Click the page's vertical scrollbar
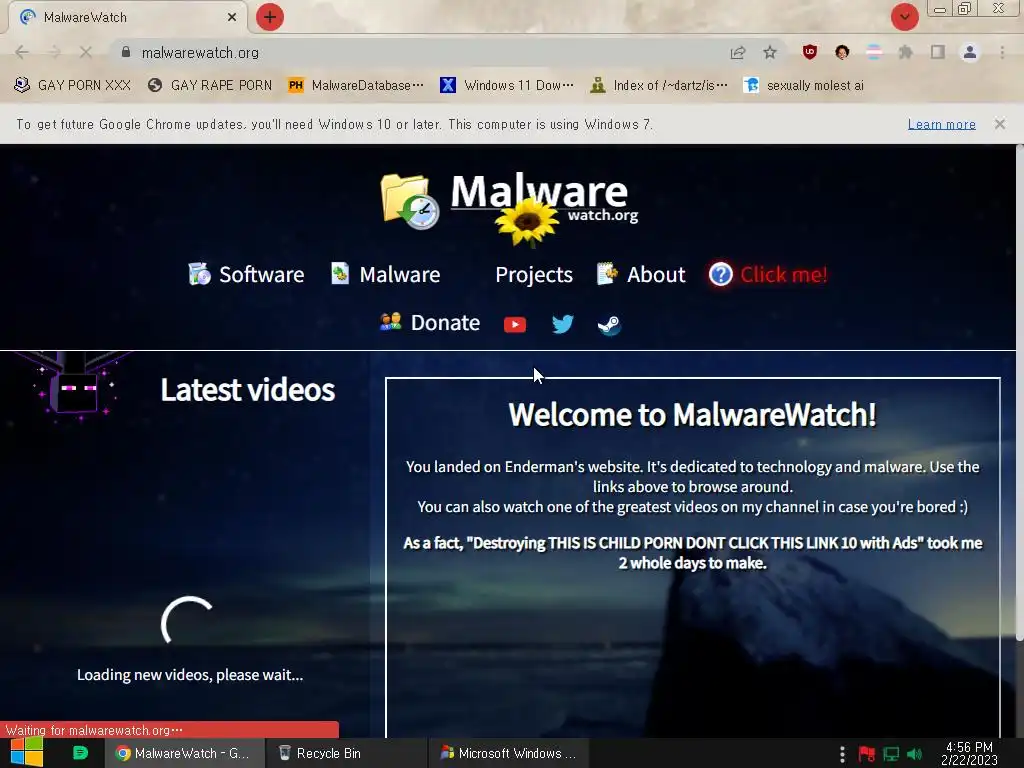The height and width of the screenshot is (768, 1024). pos(1019,392)
